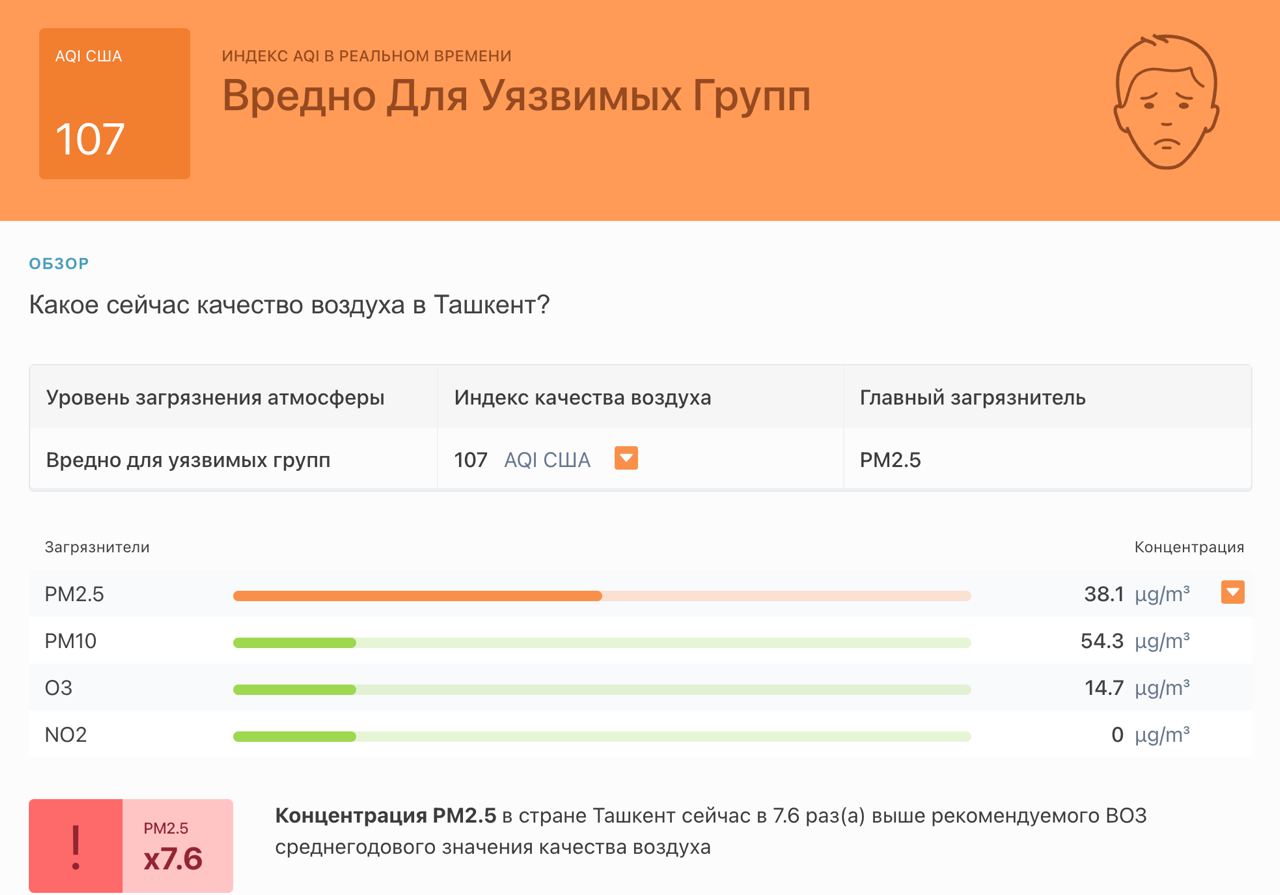Click the ОБЗОР section label
Screen dimensions: 1280x895
tap(59, 264)
